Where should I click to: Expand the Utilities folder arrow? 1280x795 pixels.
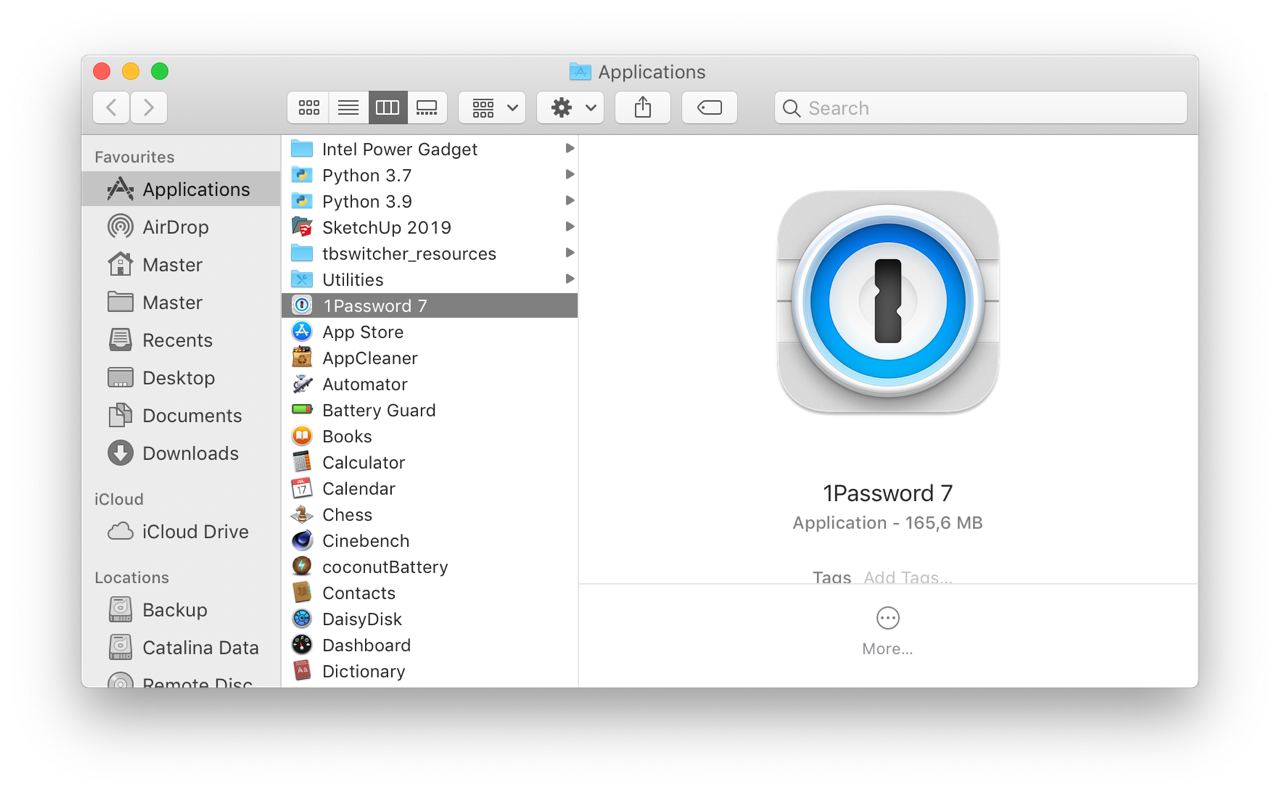[569, 279]
